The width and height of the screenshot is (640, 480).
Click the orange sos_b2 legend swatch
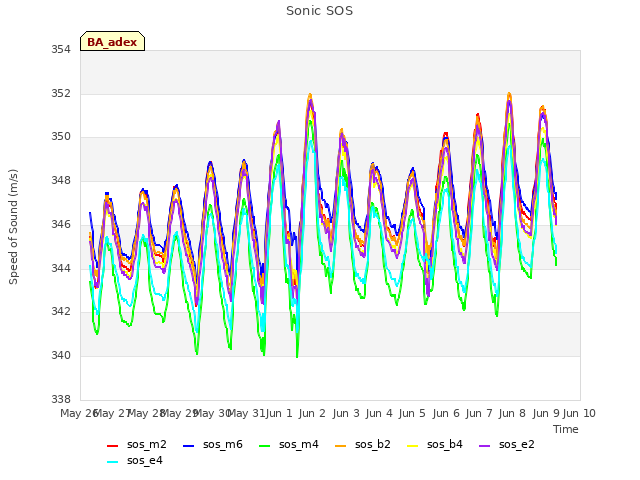click(340, 446)
